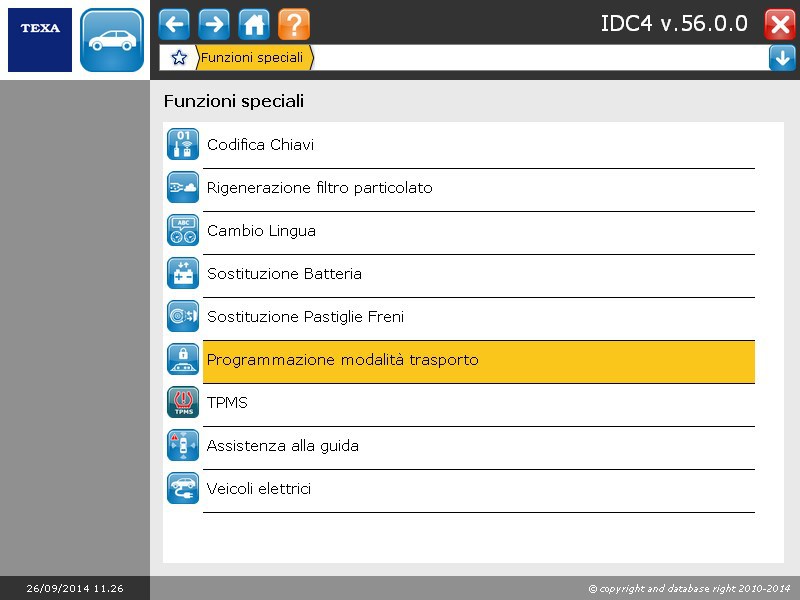Close the IDC4 application
The height and width of the screenshot is (600, 800).
[780, 24]
